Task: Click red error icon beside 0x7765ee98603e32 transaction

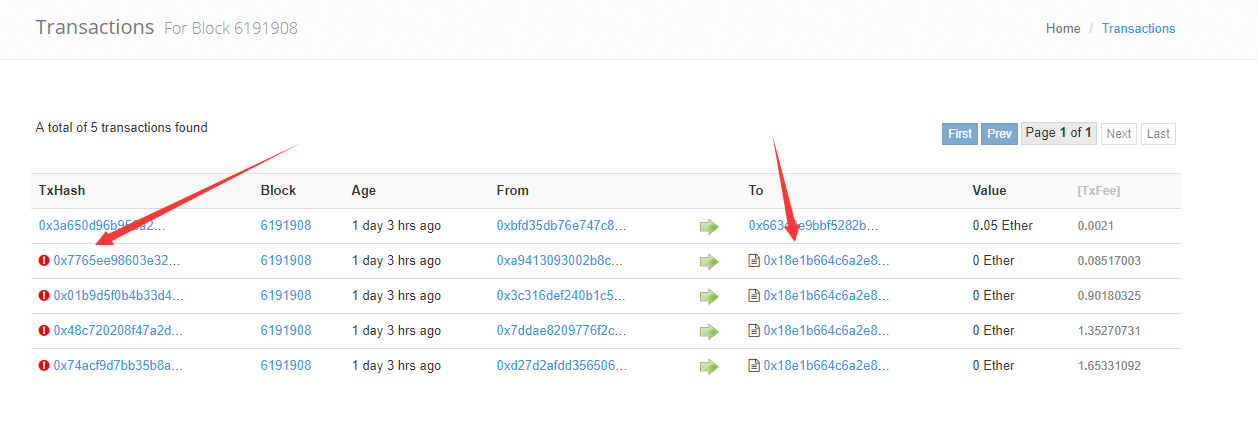Action: pyautogui.click(x=44, y=261)
